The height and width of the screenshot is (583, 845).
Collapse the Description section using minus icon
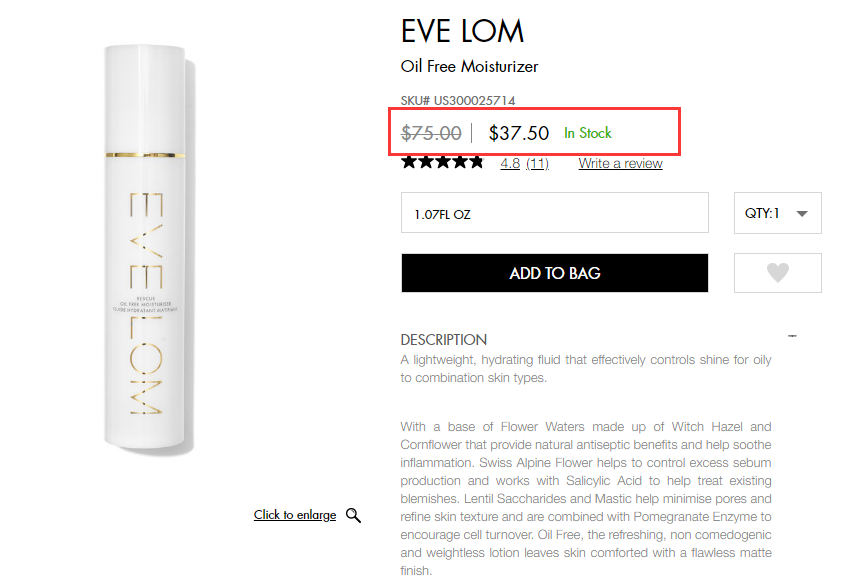point(792,337)
